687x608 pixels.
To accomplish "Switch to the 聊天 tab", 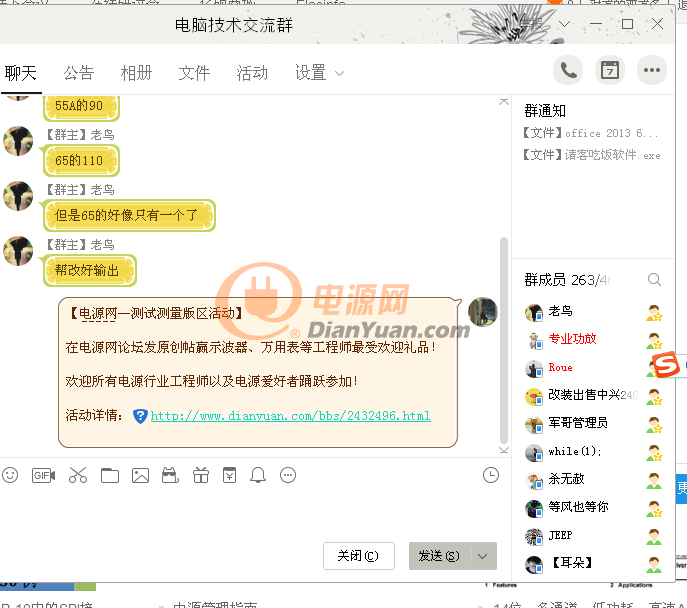I will coord(21,73).
